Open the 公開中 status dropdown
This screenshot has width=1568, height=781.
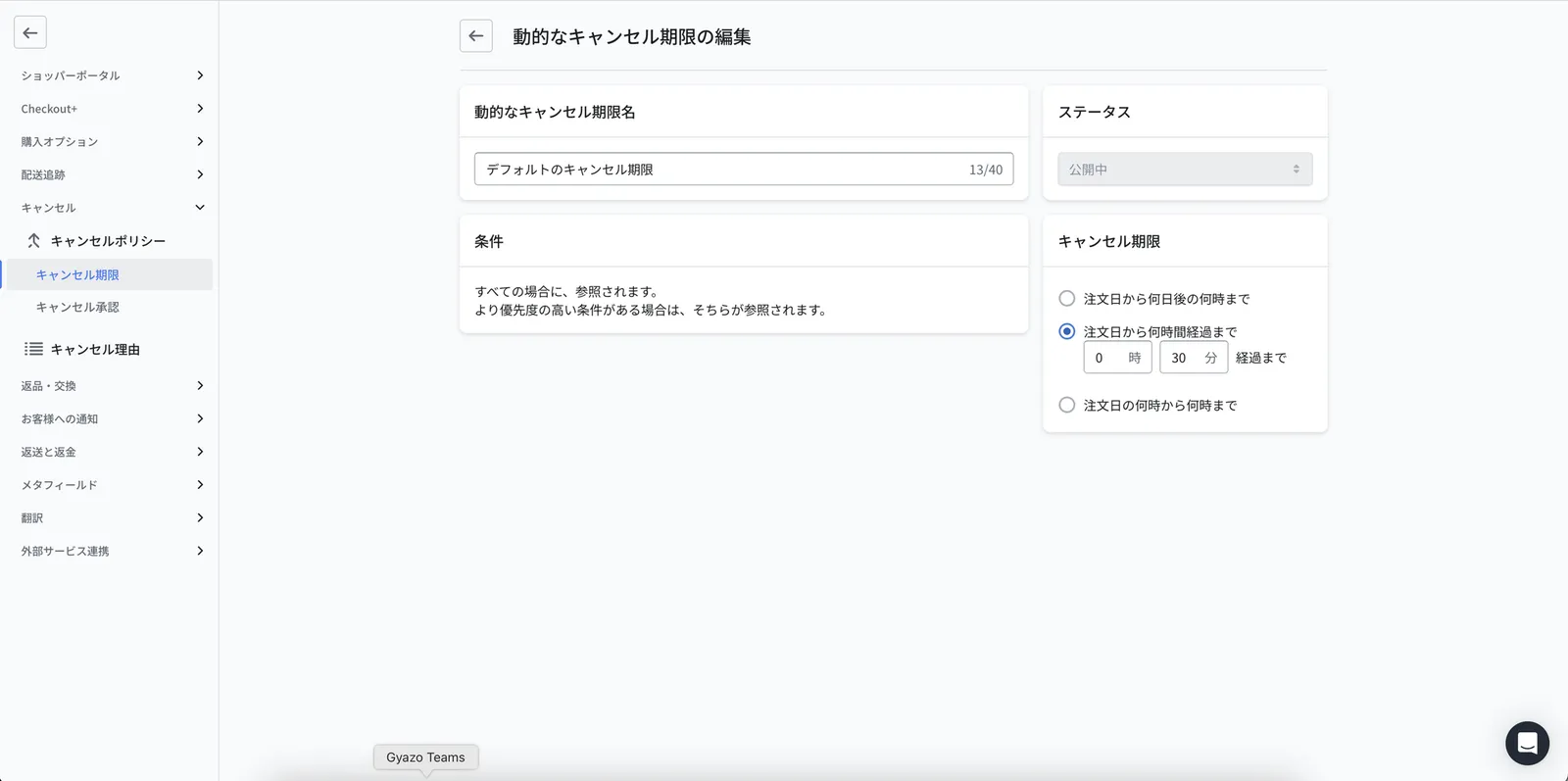[x=1185, y=170]
